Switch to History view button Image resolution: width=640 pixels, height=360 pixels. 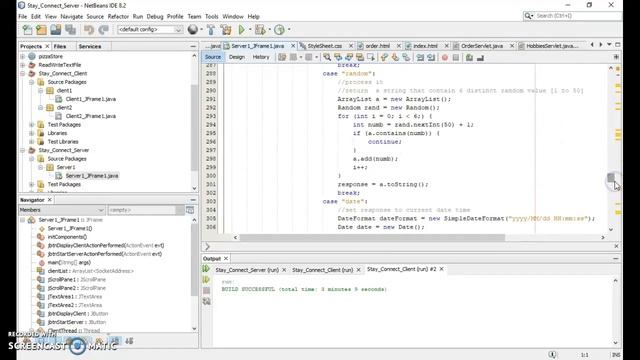[261, 57]
